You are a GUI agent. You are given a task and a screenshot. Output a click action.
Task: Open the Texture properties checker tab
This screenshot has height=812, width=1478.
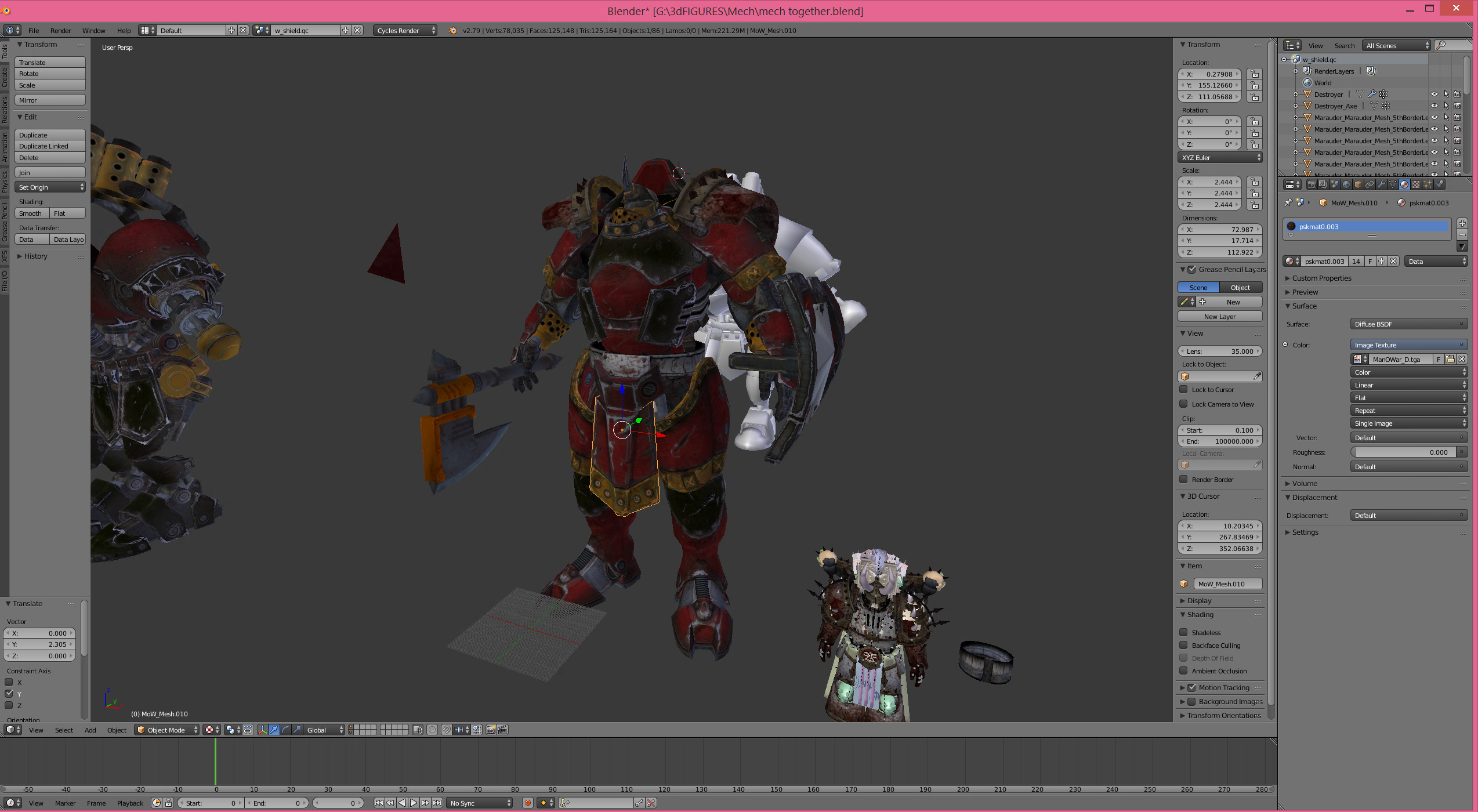1416,184
